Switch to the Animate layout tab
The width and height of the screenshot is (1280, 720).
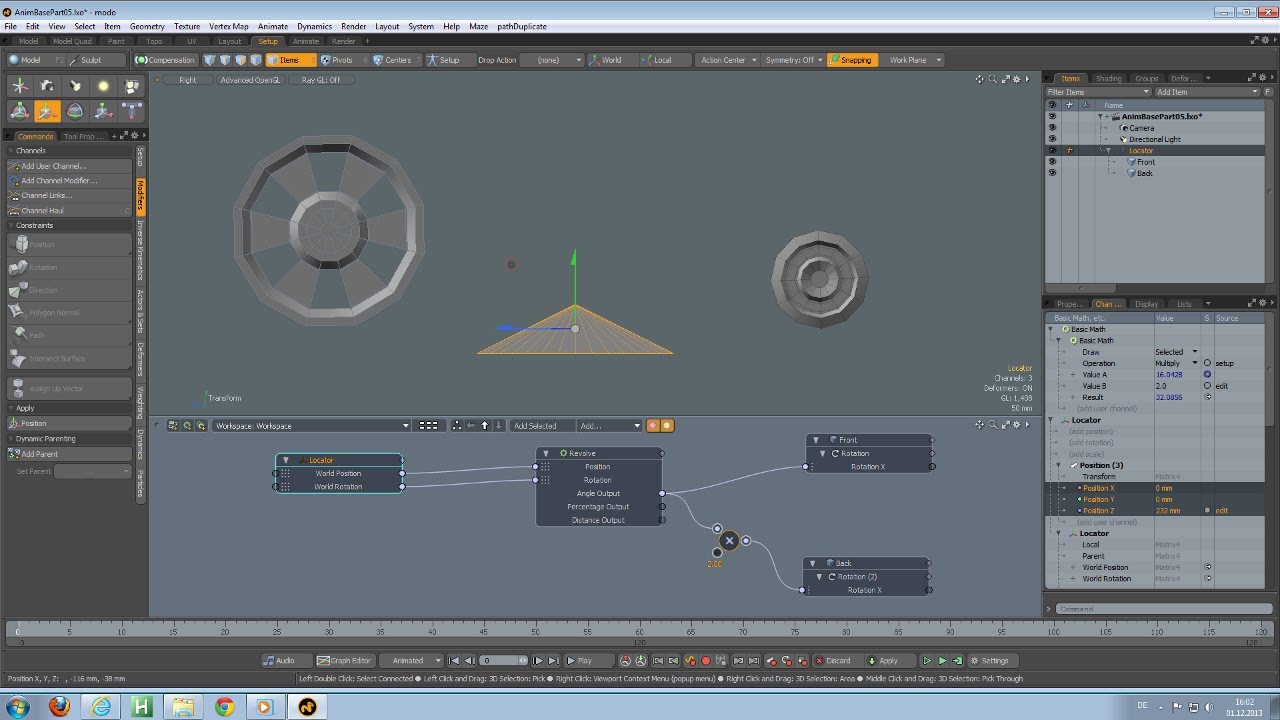click(x=306, y=41)
